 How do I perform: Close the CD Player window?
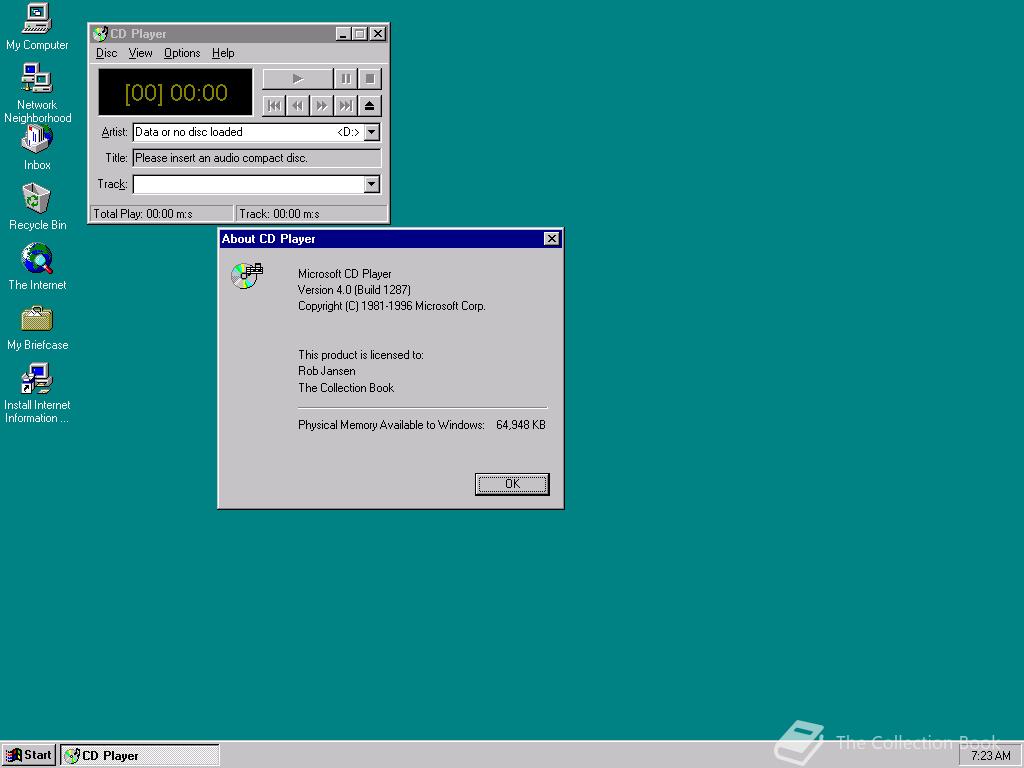point(378,34)
